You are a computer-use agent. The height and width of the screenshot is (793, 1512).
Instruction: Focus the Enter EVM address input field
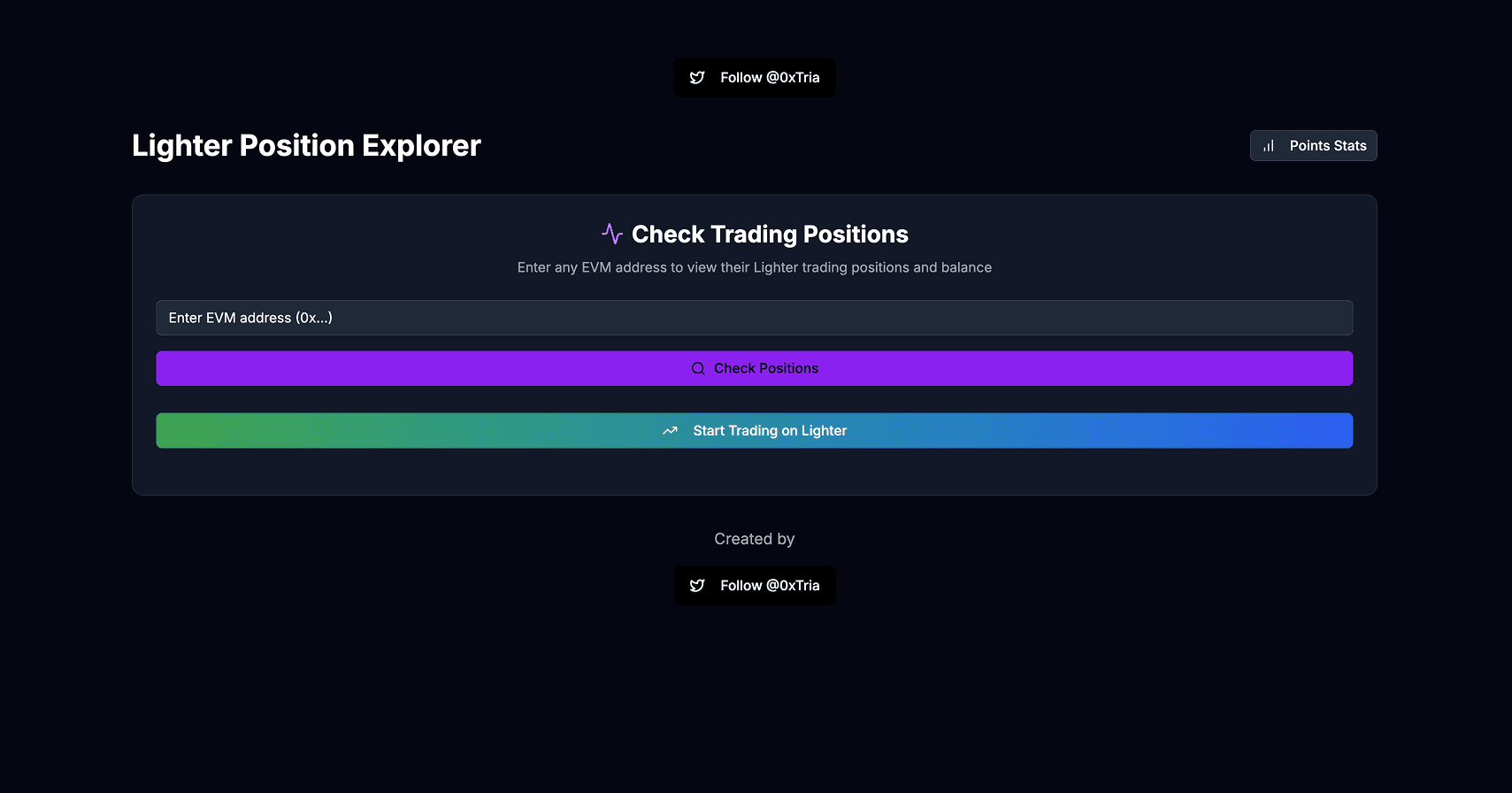pyautogui.click(x=754, y=318)
